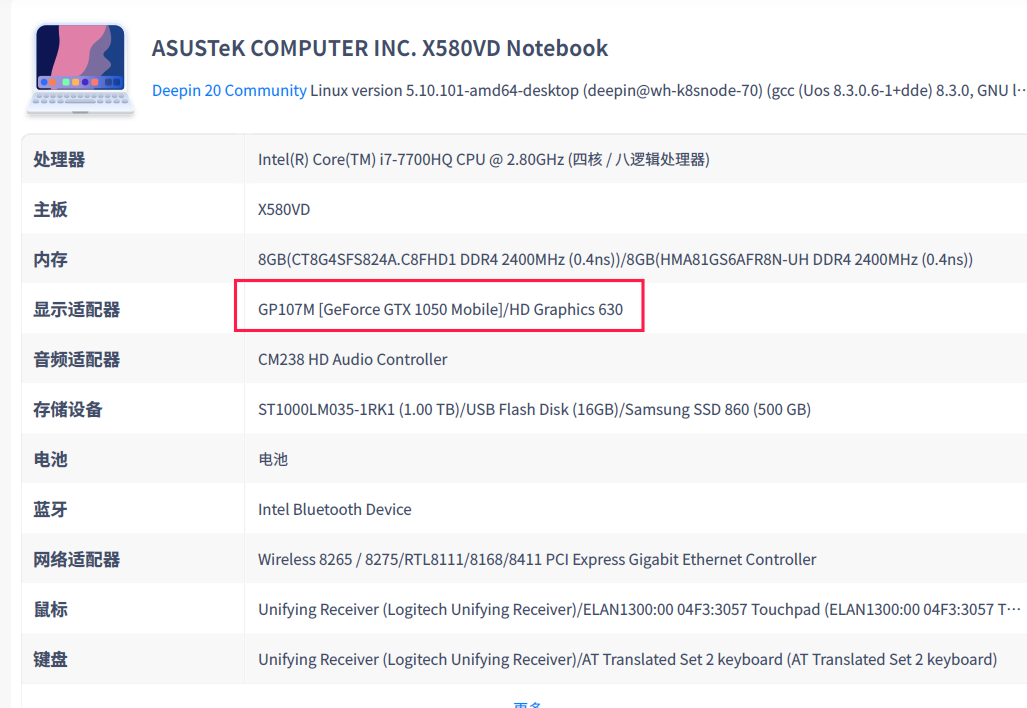Click the partially visible 更多 link
The width and height of the screenshot is (1027, 708).
click(x=527, y=704)
